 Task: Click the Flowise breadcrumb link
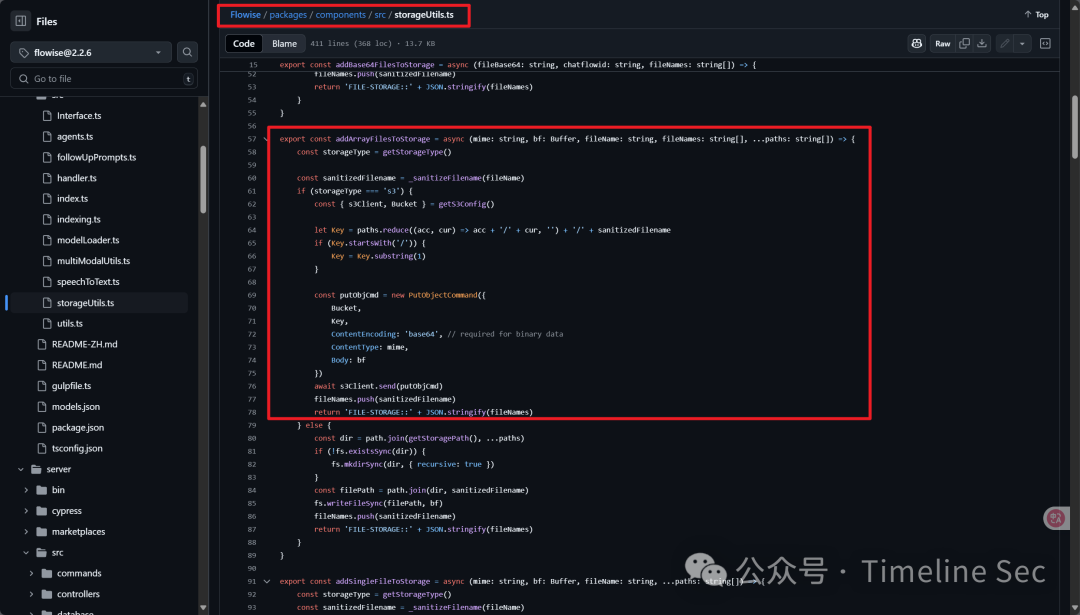(x=245, y=14)
